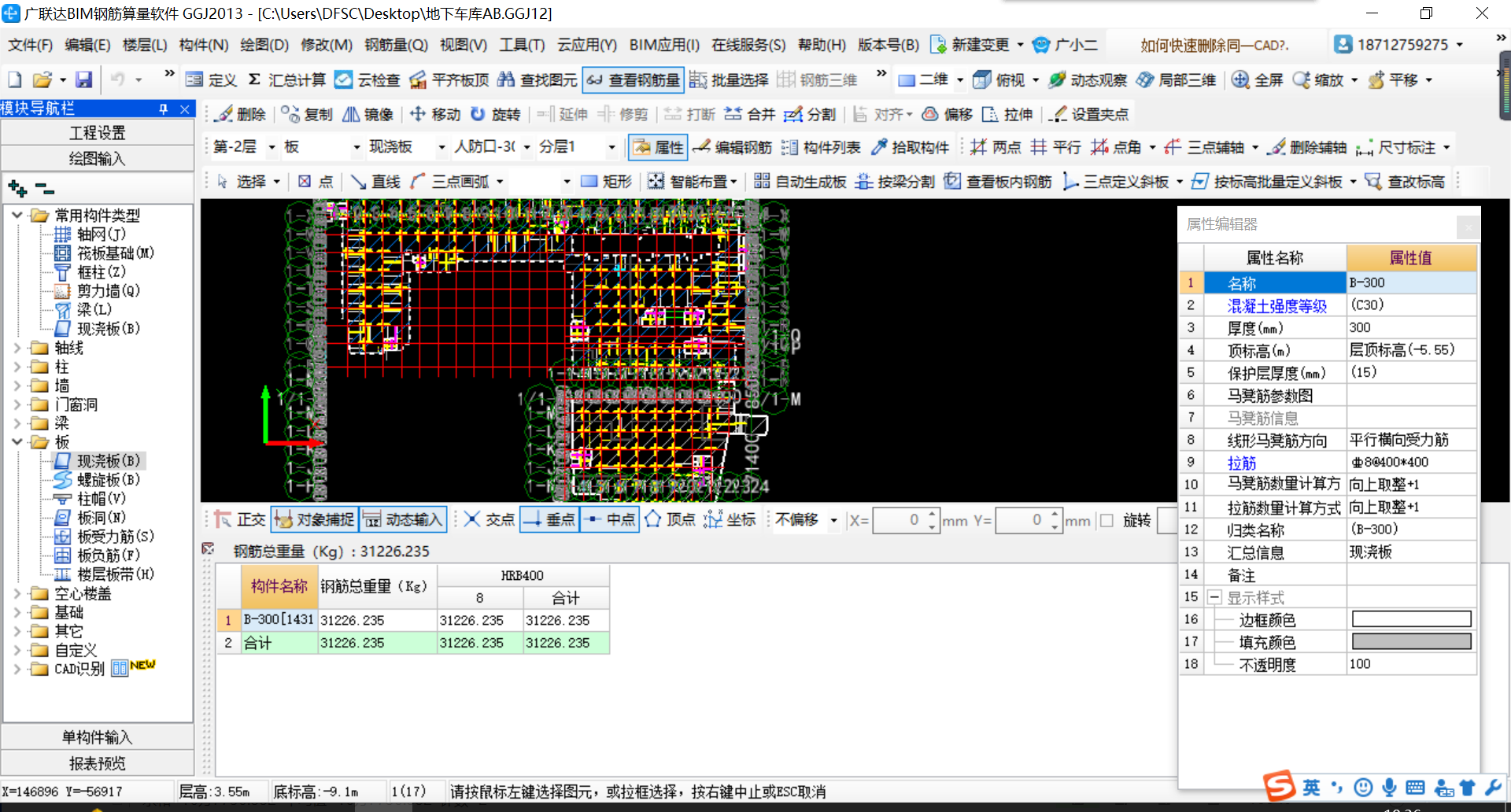This screenshot has height=812, width=1511.
Task: Open the 视图(V) menu
Action: [x=463, y=45]
